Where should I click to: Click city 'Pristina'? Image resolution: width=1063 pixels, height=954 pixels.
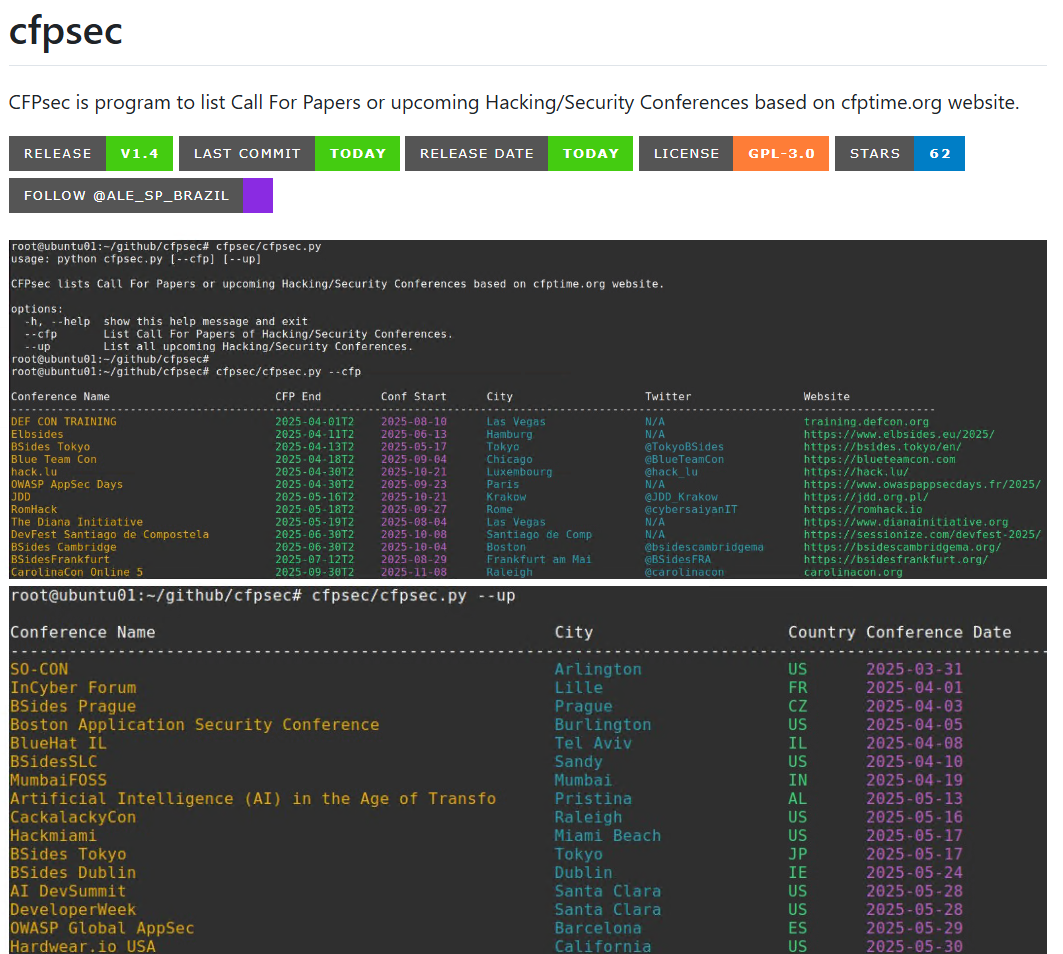(x=593, y=799)
